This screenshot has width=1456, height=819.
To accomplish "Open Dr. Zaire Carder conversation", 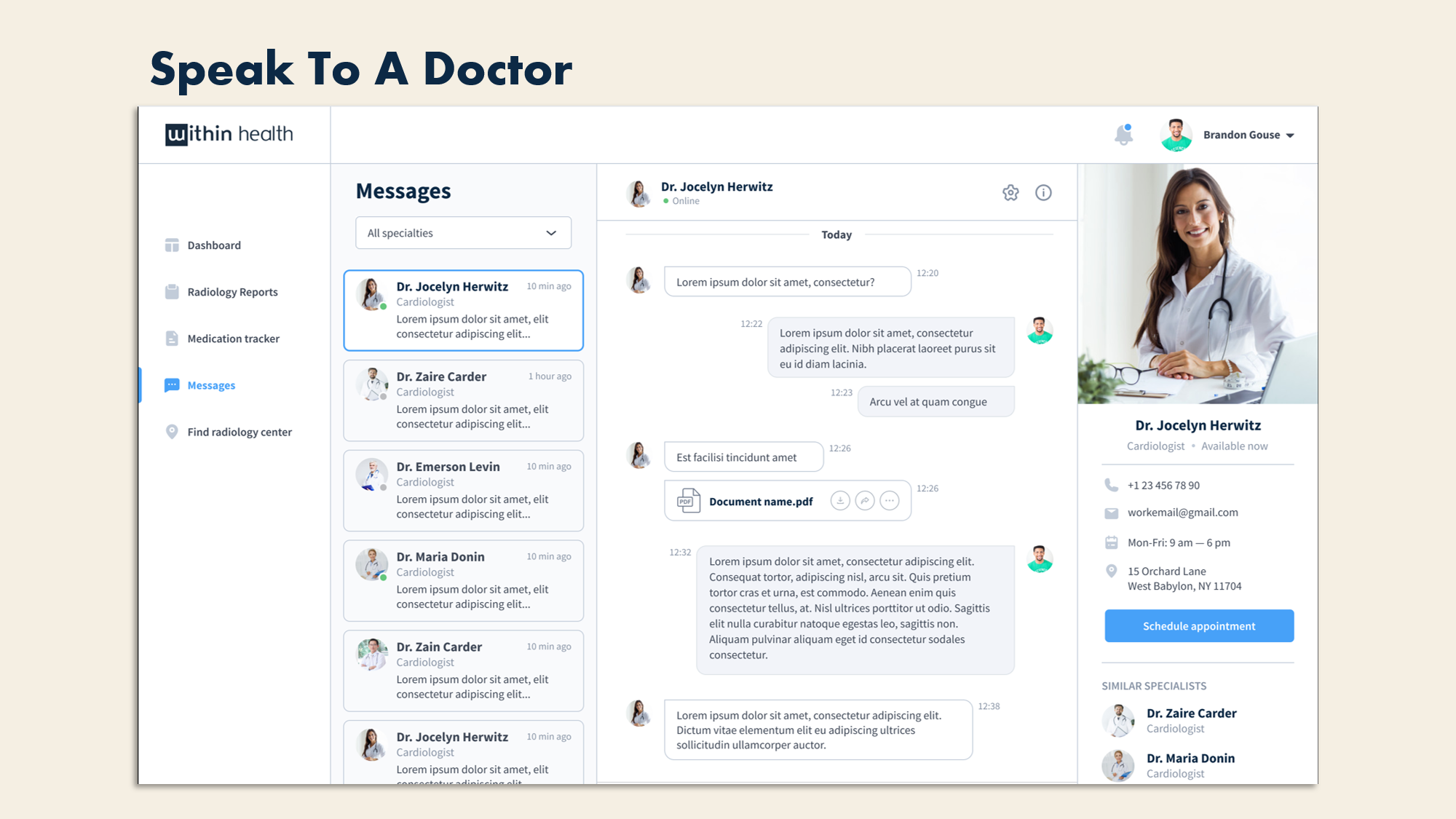I will pos(463,400).
